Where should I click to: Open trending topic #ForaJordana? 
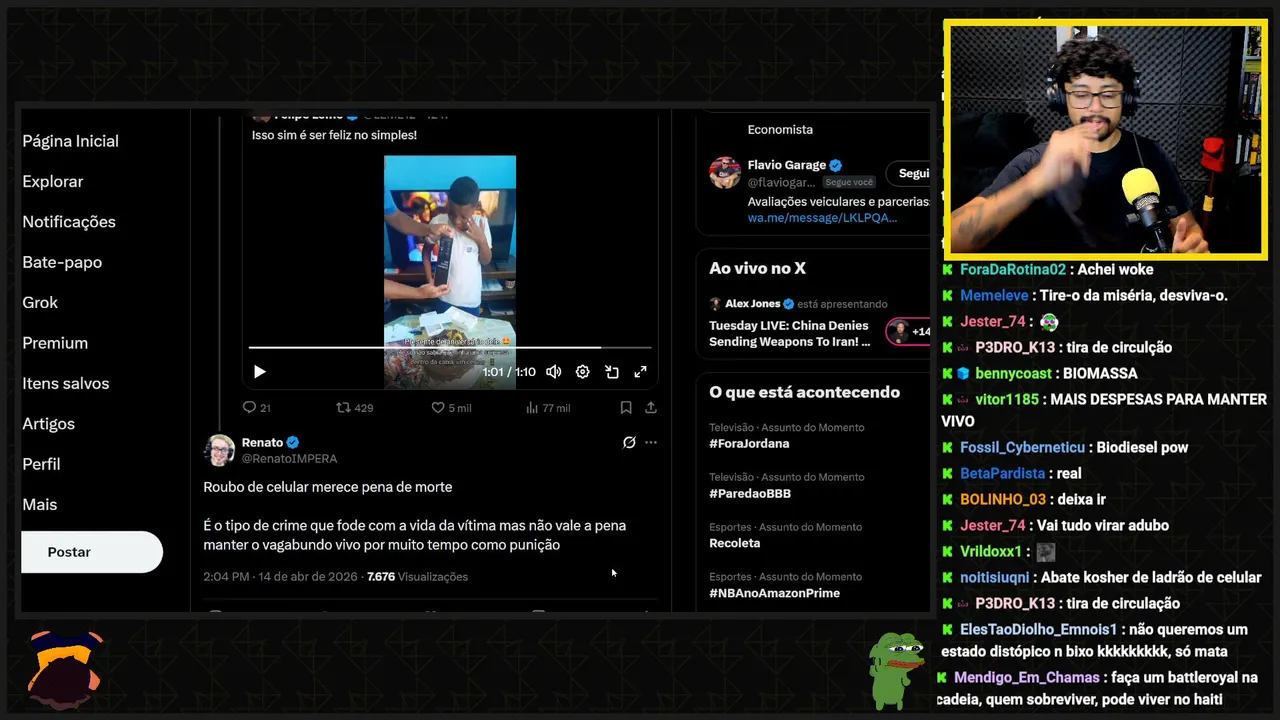[749, 444]
